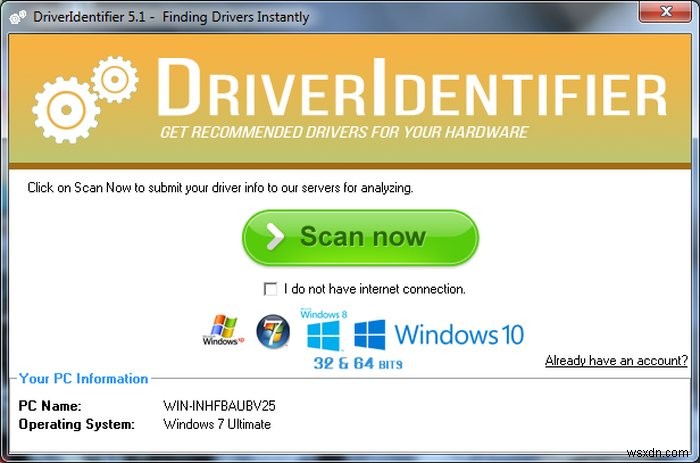Viewport: 700px width, 463px height.
Task: Click the Windows 10 logo
Action: 439,334
